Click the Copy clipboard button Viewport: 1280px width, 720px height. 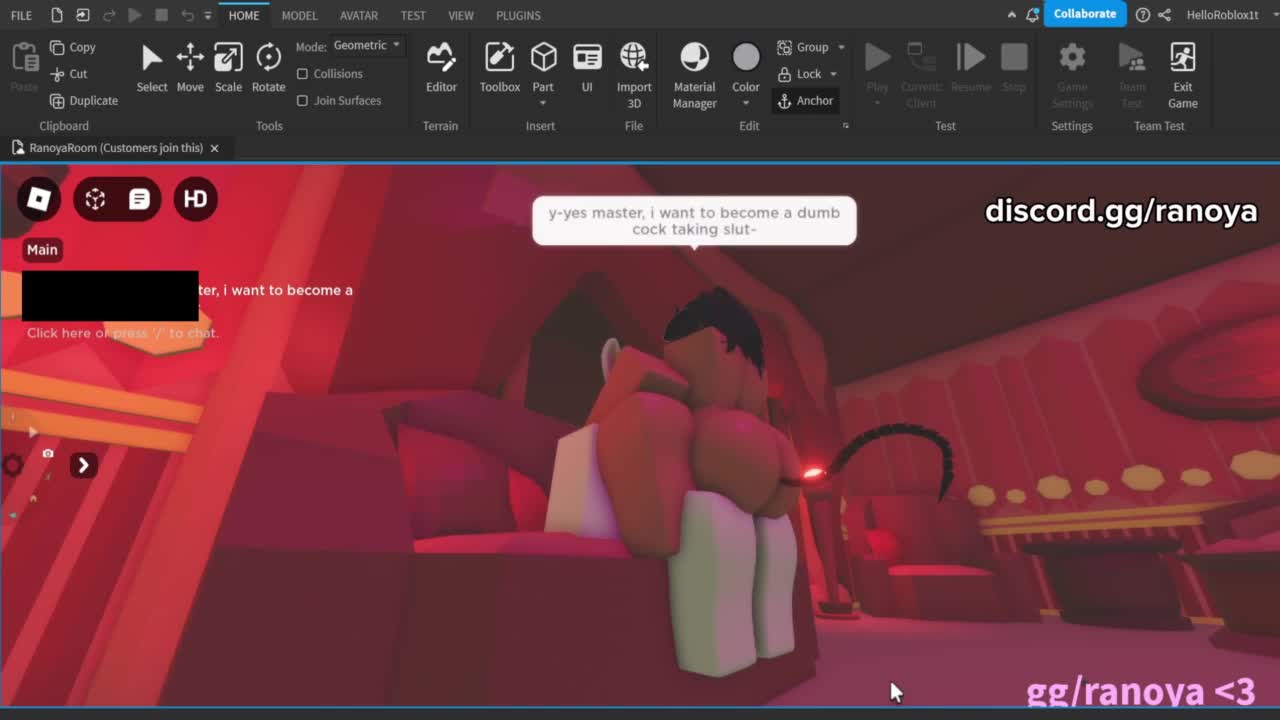coord(73,47)
